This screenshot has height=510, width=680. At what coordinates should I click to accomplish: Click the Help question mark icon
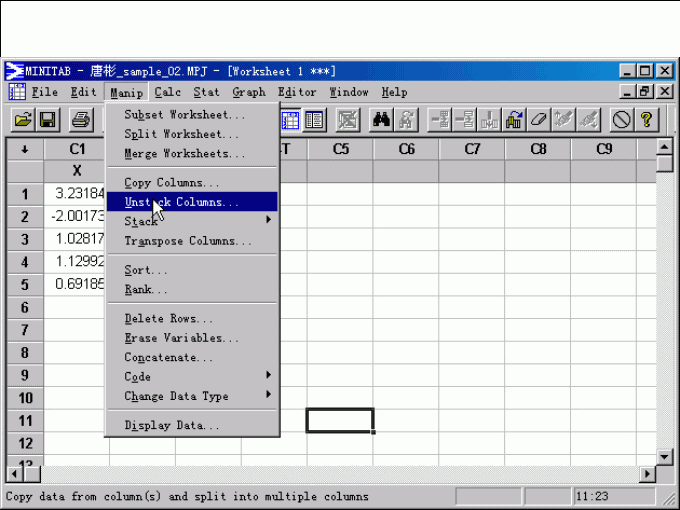tap(647, 120)
